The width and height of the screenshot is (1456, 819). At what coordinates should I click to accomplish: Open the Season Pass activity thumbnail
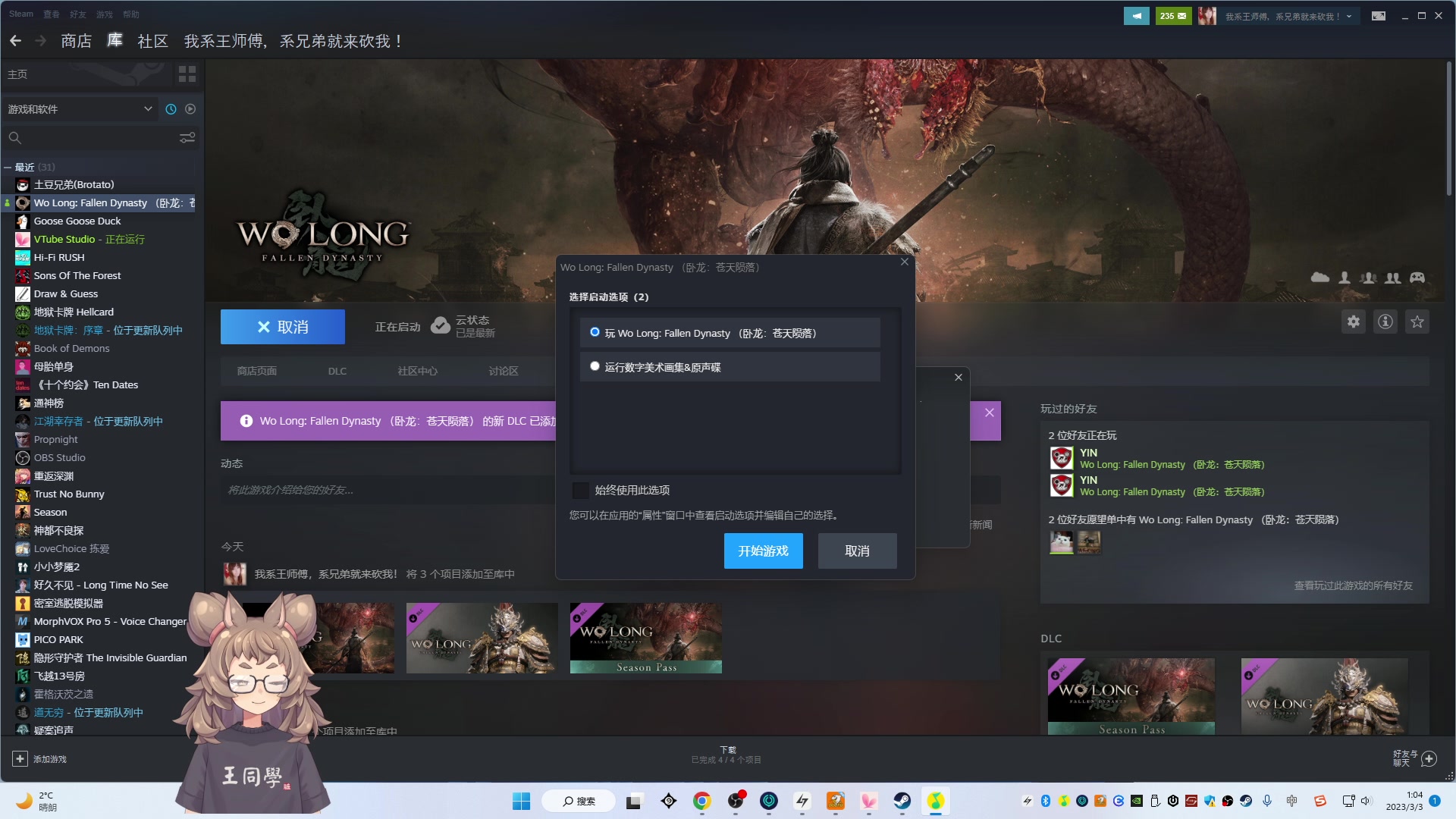pyautogui.click(x=646, y=639)
